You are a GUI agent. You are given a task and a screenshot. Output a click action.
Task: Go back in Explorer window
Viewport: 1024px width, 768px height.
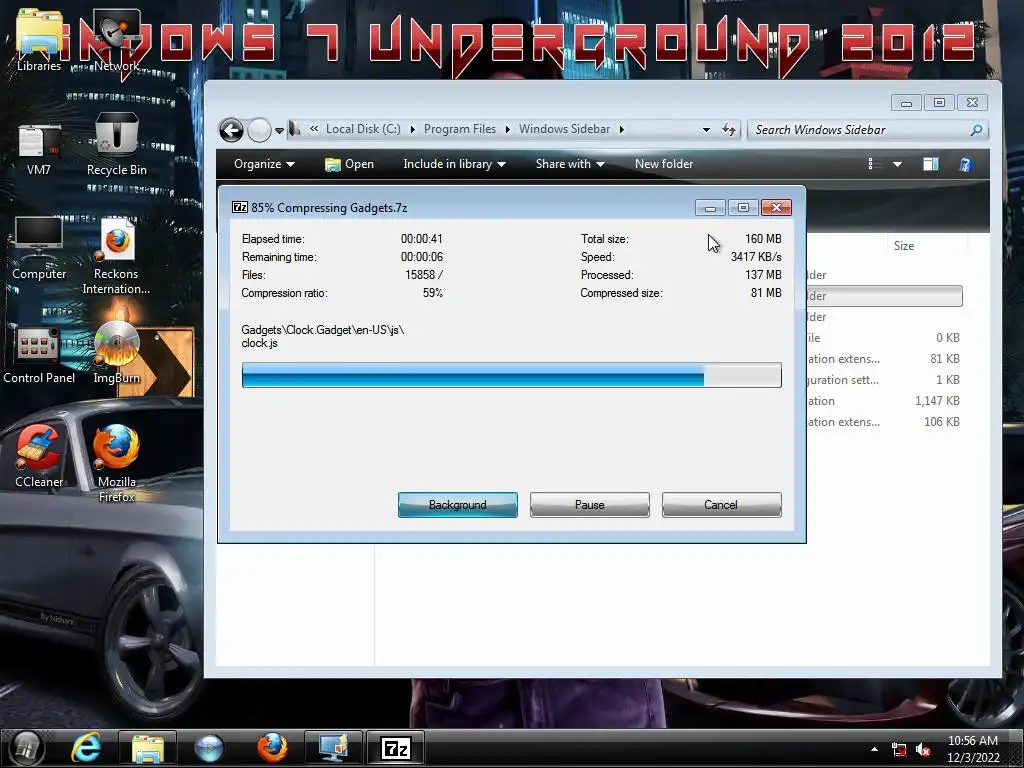231,130
